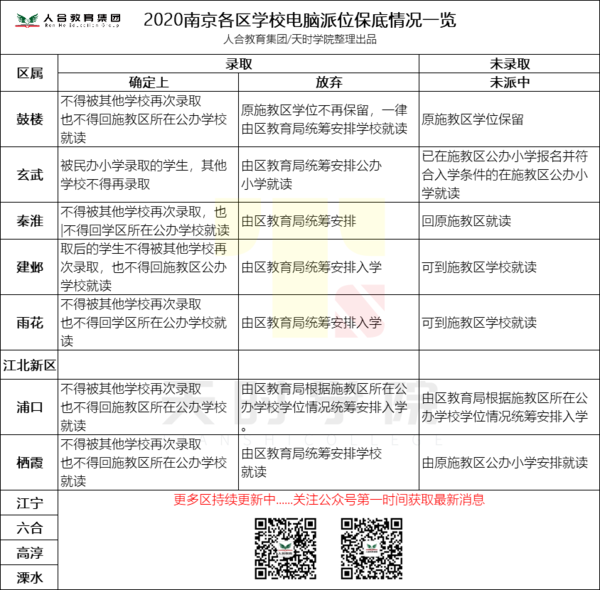Click red notice 更多区持续更新中

329,500
